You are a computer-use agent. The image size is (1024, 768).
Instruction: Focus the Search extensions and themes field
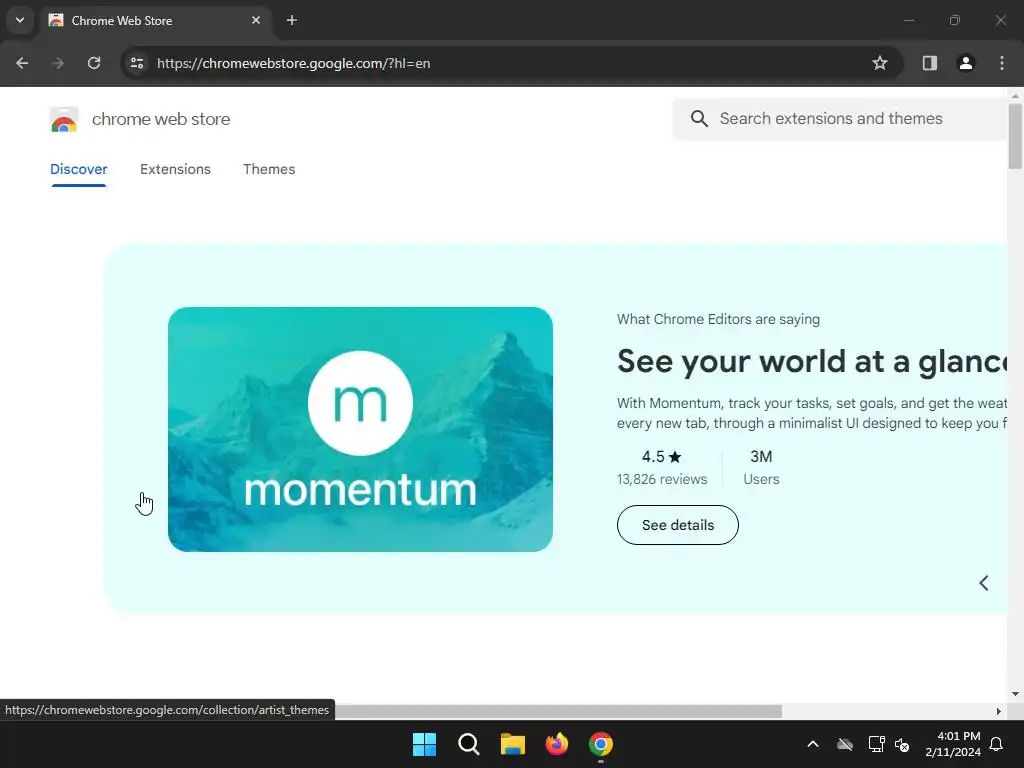click(x=840, y=119)
